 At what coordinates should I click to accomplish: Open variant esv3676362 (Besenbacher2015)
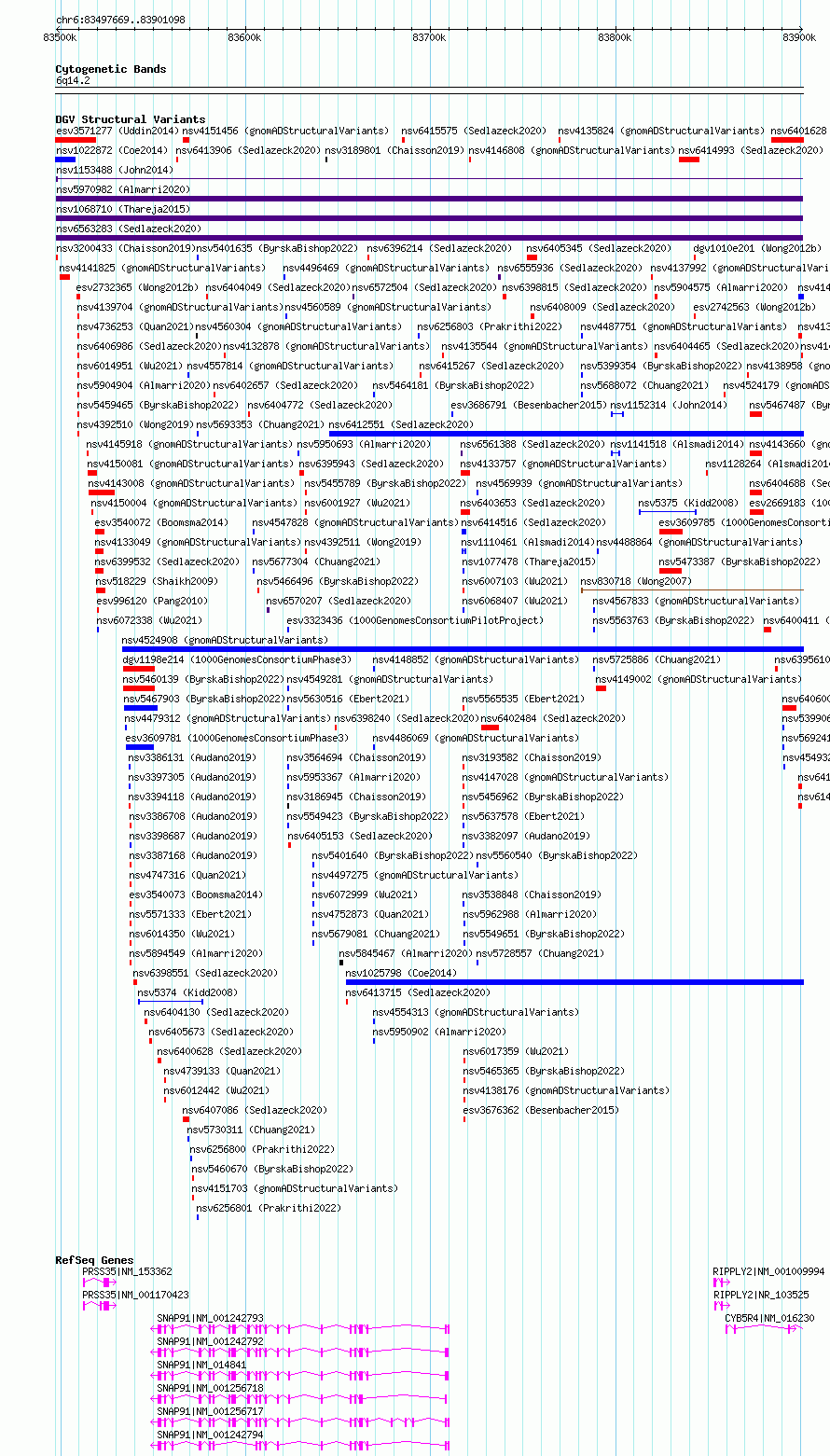pyautogui.click(x=541, y=1110)
